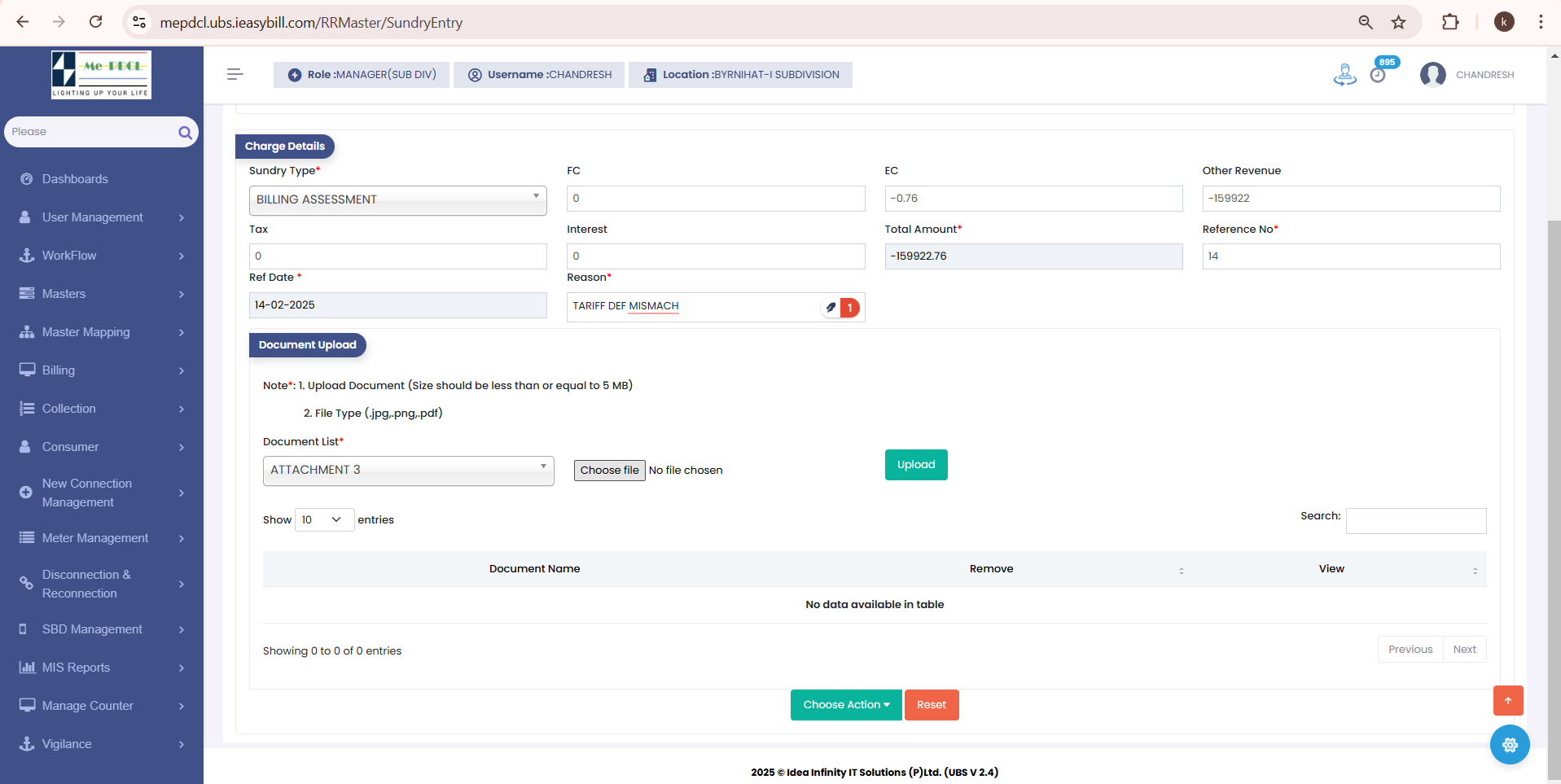The width and height of the screenshot is (1561, 784).
Task: Open Chrome three-dot menu
Action: 1541,22
